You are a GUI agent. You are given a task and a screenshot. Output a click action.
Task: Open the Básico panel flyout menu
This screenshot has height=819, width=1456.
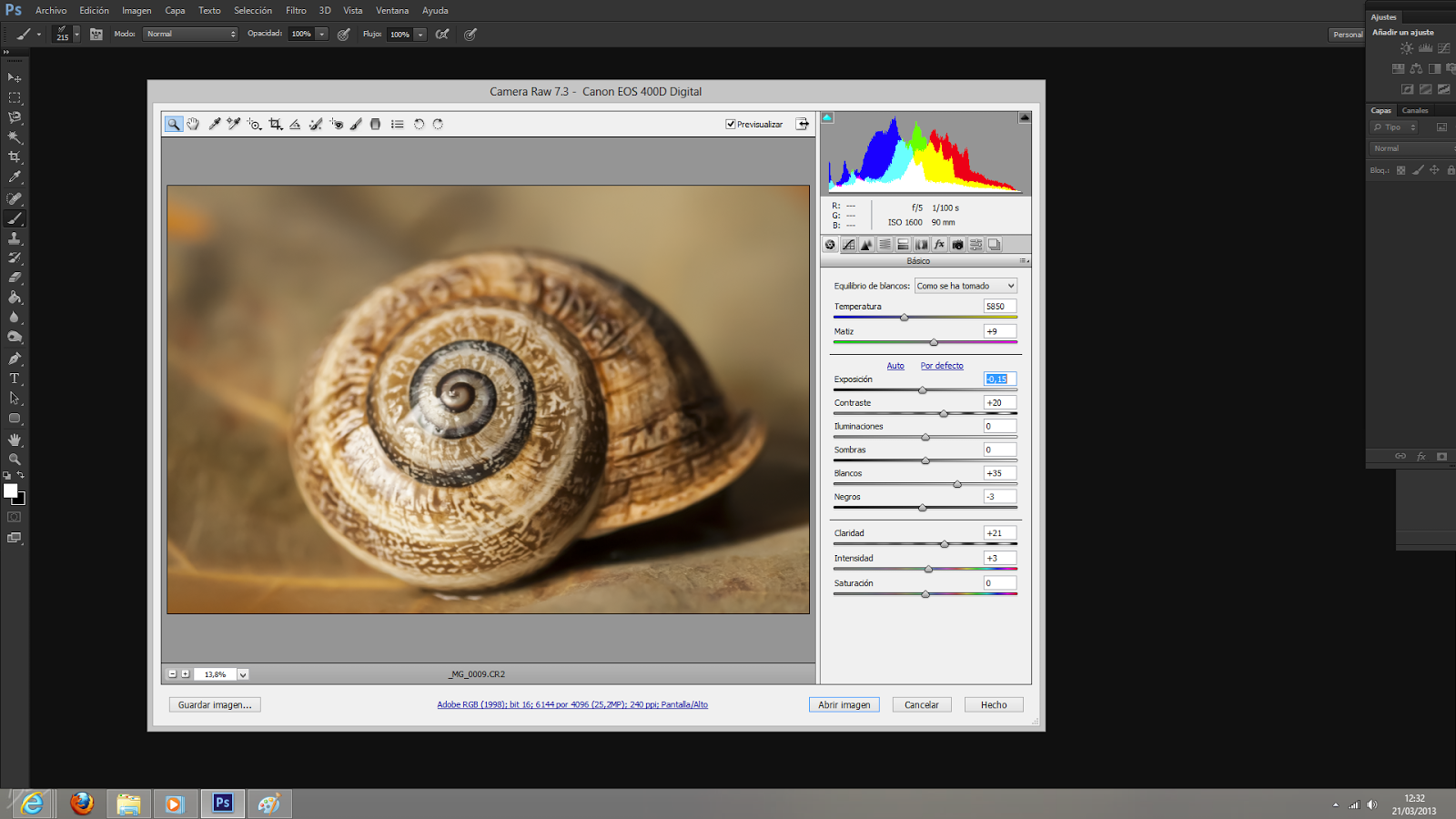pyautogui.click(x=1024, y=261)
